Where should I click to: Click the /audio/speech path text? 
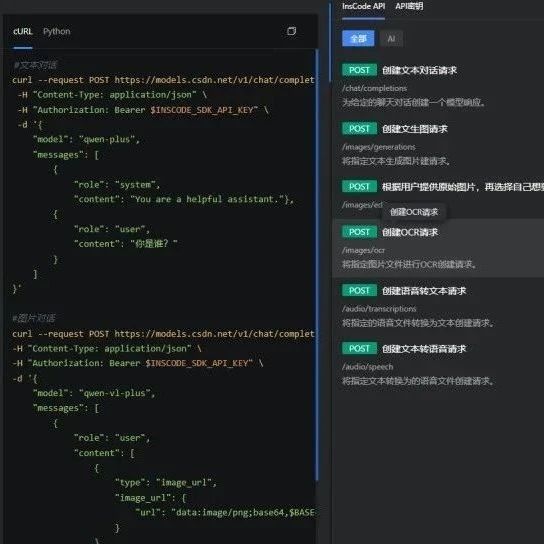pyautogui.click(x=367, y=367)
